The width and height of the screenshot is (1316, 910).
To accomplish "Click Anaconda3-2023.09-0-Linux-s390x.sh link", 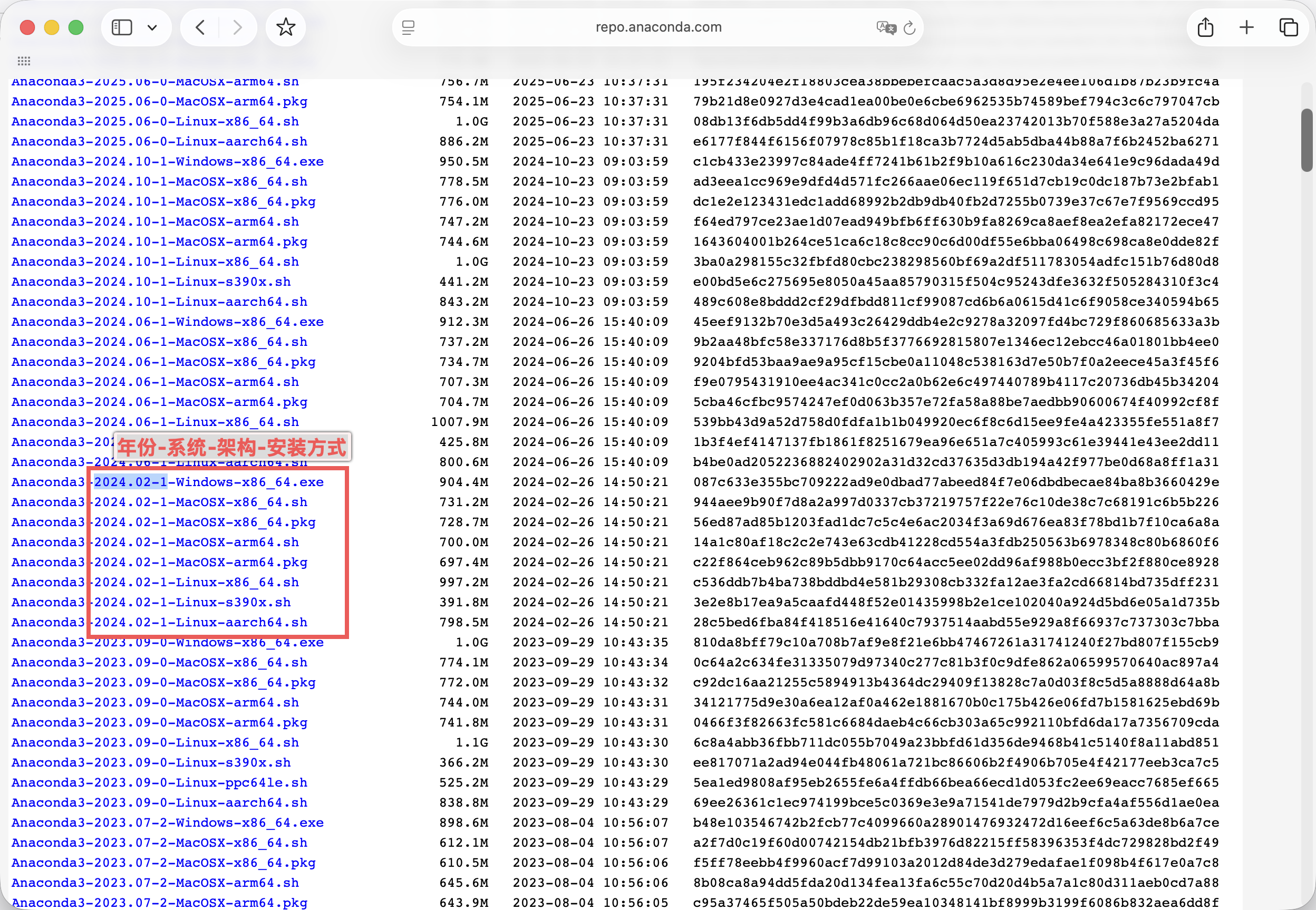I will (x=151, y=762).
